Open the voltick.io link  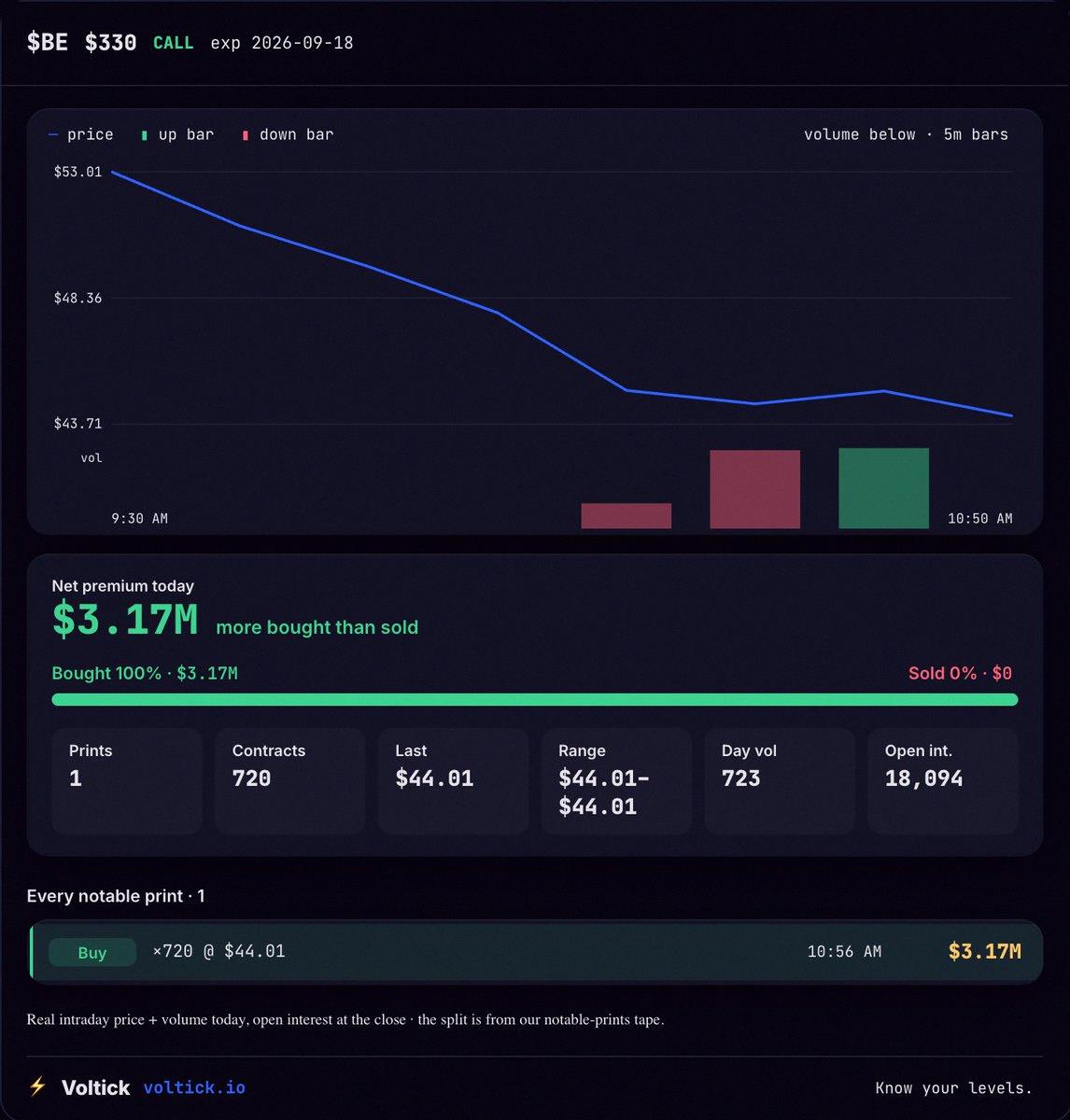point(194,1088)
